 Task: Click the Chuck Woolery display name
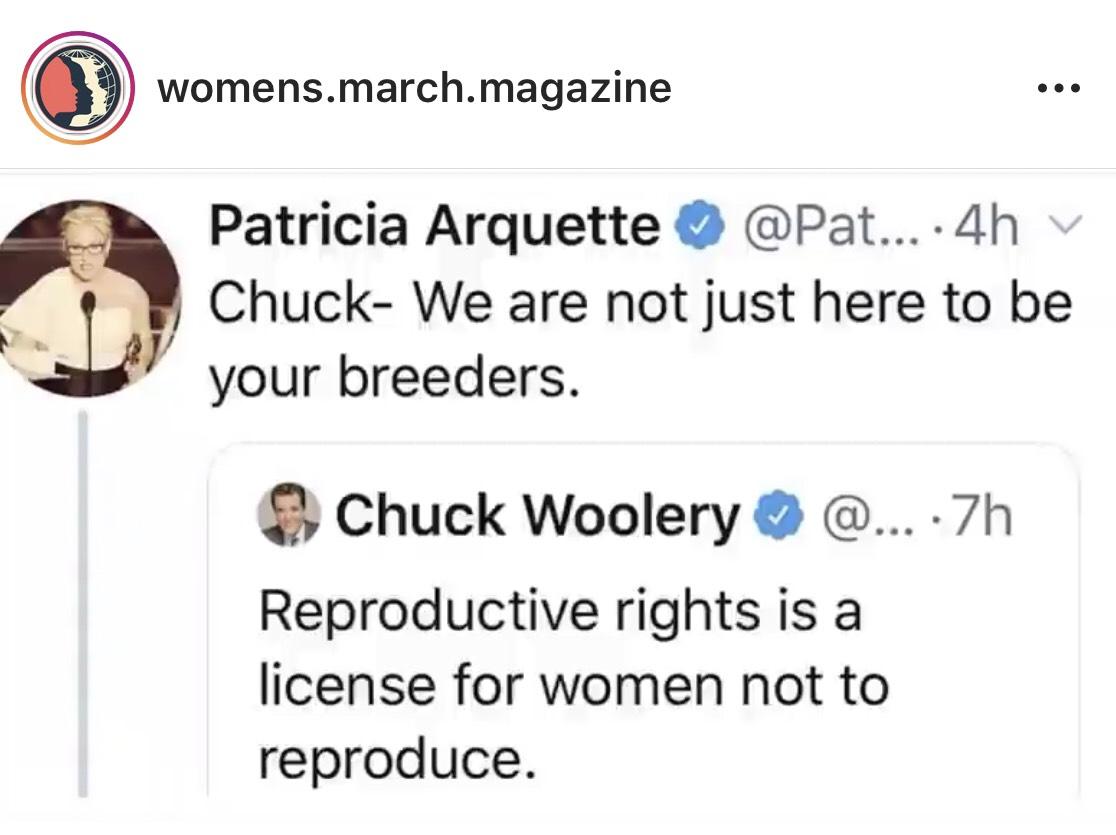click(x=537, y=515)
